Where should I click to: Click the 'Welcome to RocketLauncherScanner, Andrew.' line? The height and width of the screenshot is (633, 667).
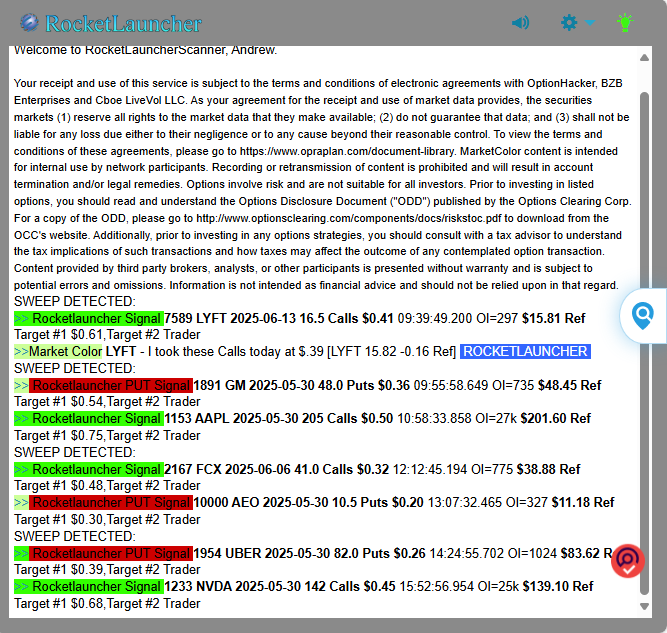click(145, 50)
